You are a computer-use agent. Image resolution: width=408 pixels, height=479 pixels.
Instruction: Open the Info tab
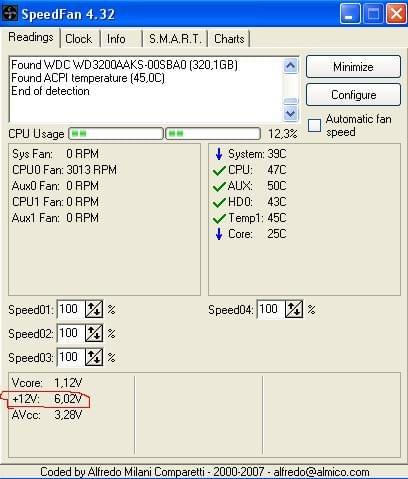(x=116, y=39)
